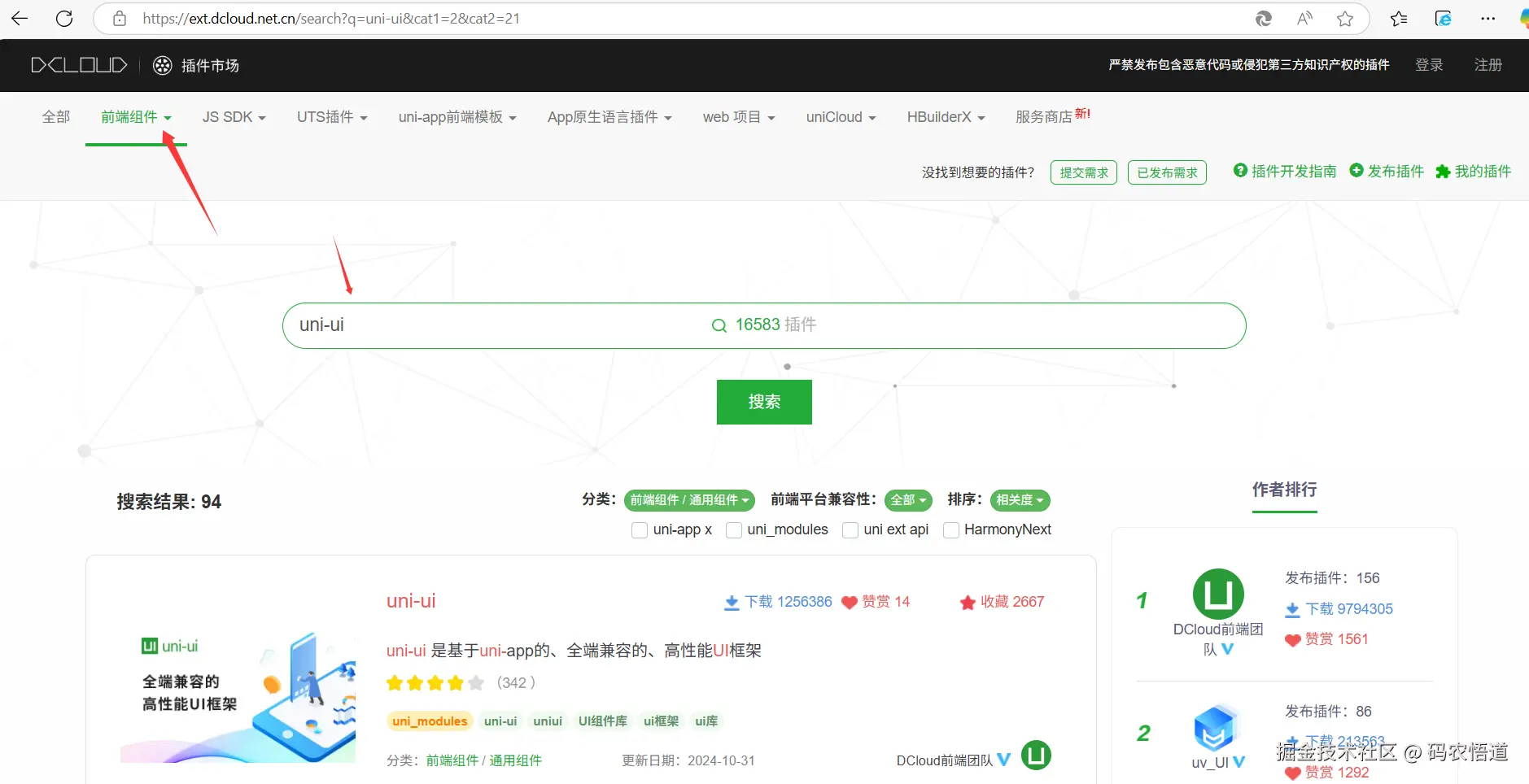Click 注册 in the header

coord(1488,65)
